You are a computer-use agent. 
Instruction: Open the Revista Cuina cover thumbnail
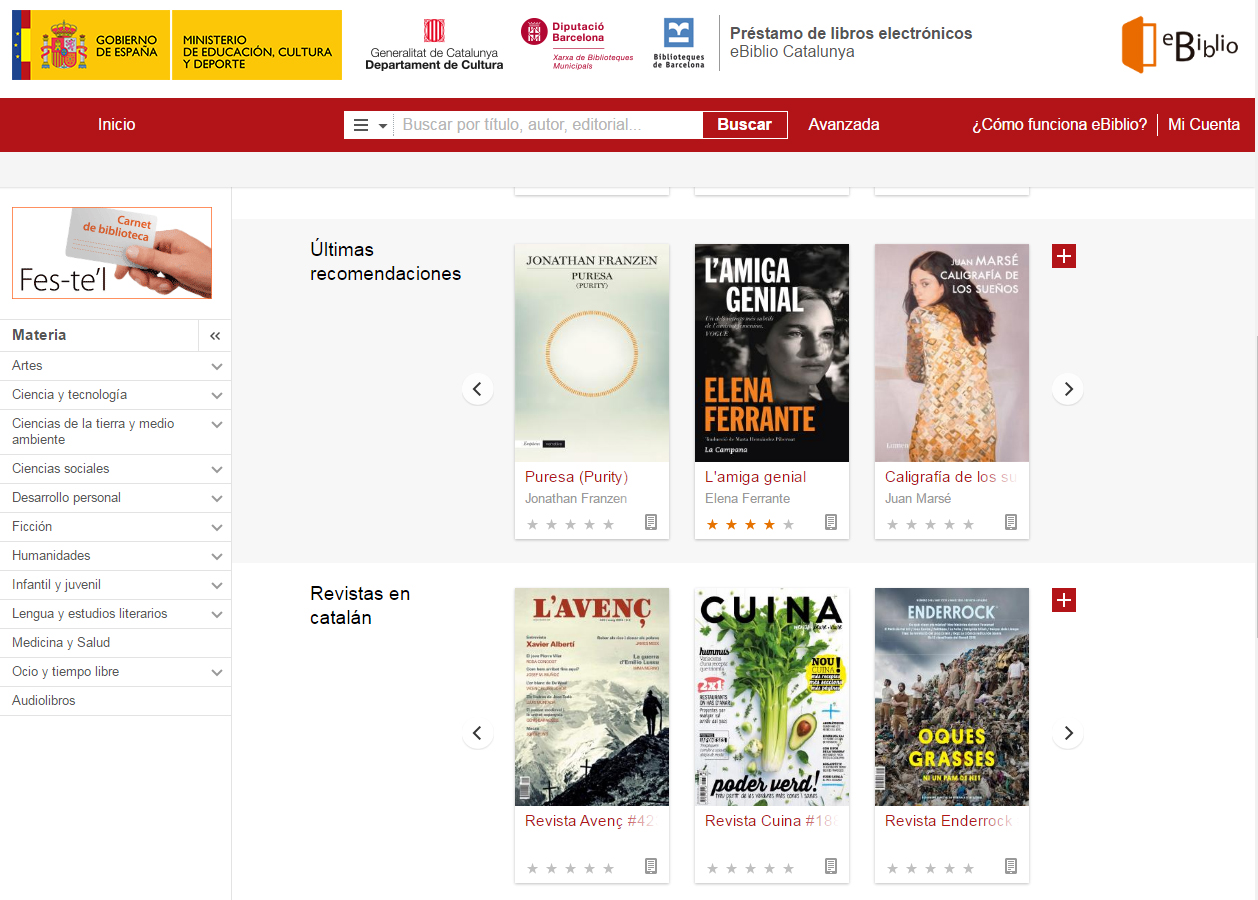click(771, 696)
